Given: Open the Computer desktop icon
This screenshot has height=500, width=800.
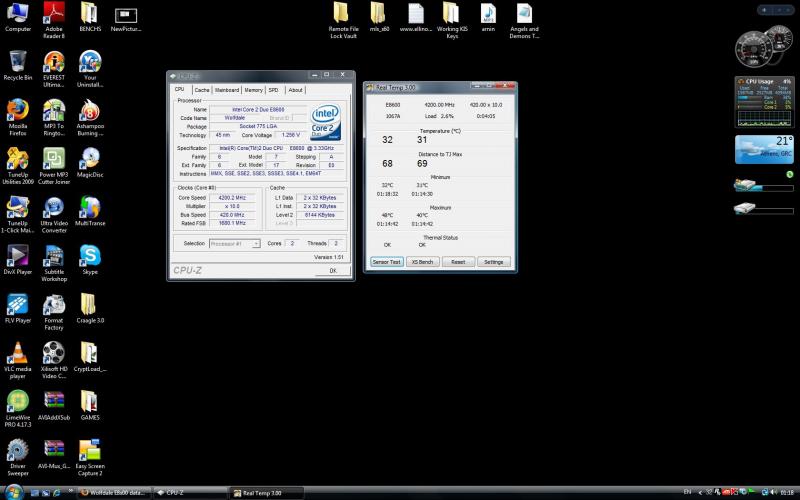Looking at the screenshot, I should (x=18, y=17).
